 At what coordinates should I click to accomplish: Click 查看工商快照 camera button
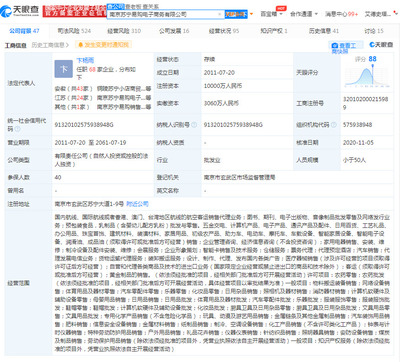[345, 48]
